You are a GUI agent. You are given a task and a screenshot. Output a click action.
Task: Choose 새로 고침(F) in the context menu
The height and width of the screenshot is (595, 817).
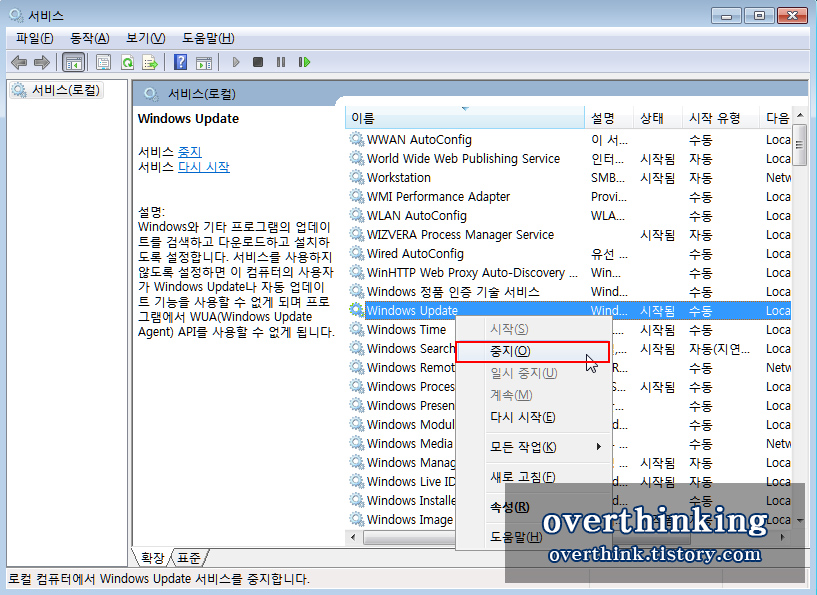[x=533, y=477]
